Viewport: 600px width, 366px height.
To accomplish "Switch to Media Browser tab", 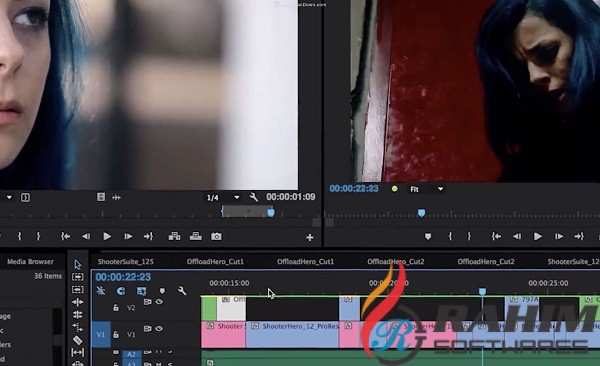I will 30,262.
